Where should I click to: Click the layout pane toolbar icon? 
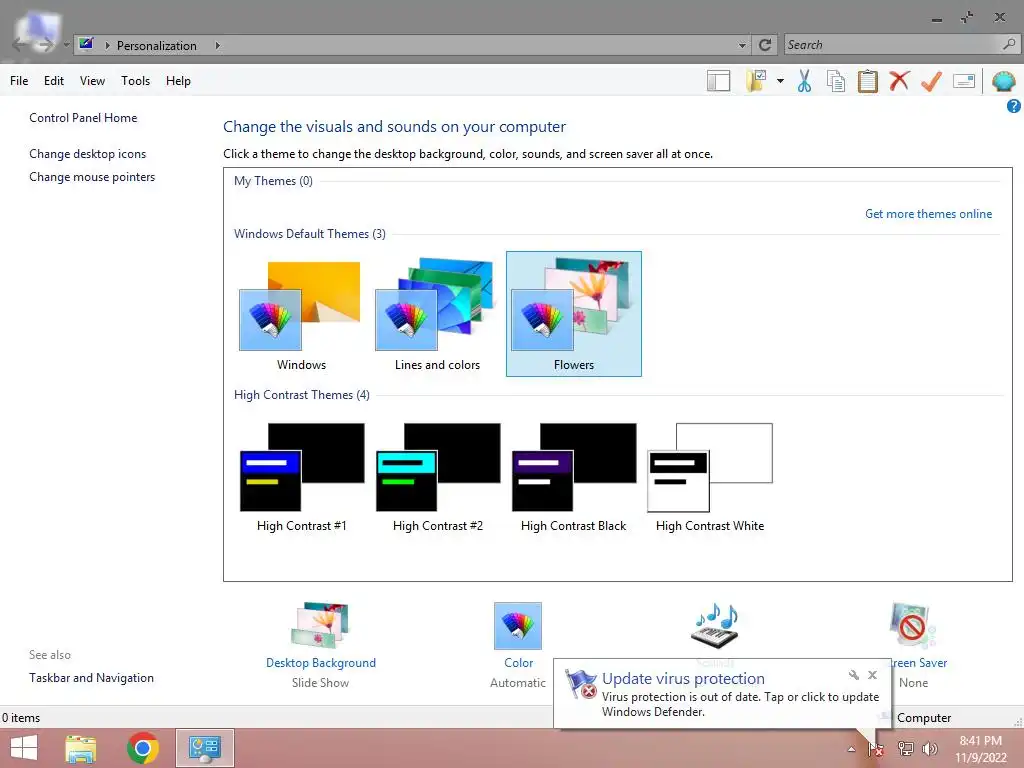(x=718, y=81)
